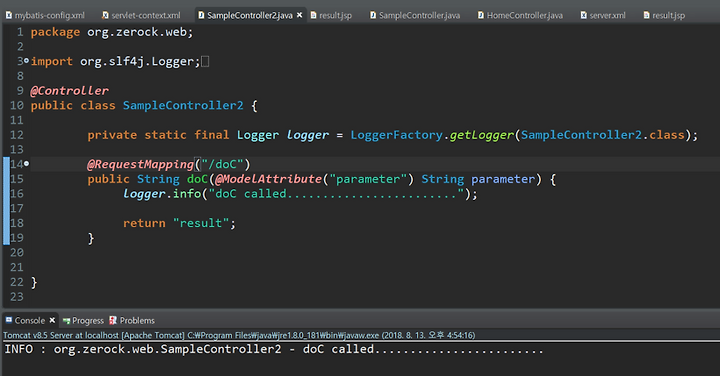Switch to the SampleController.java tab
Image resolution: width=720 pixels, height=376 pixels.
(x=415, y=15)
